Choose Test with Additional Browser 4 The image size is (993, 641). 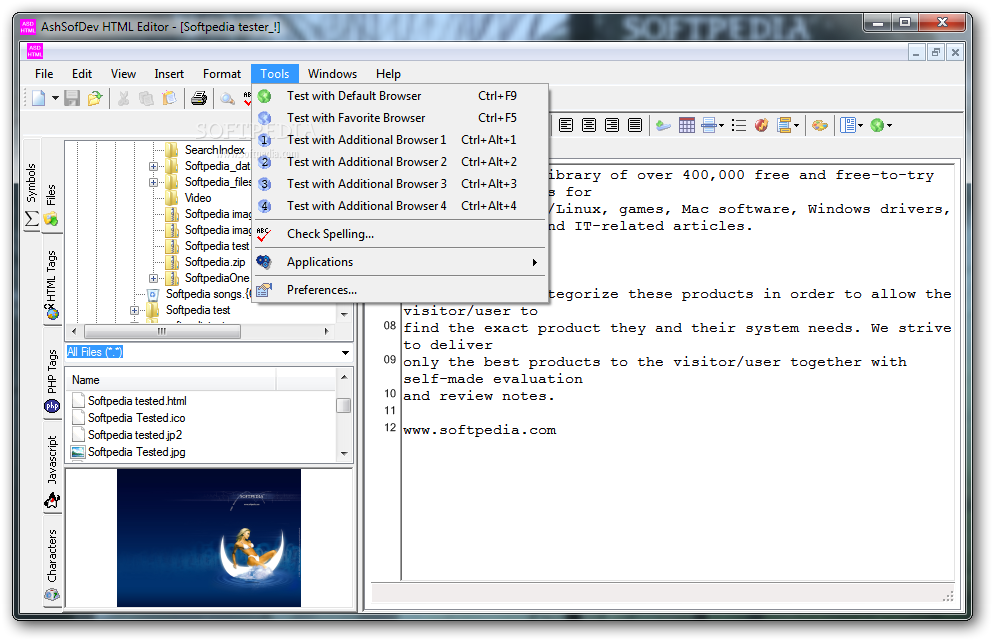click(400, 206)
